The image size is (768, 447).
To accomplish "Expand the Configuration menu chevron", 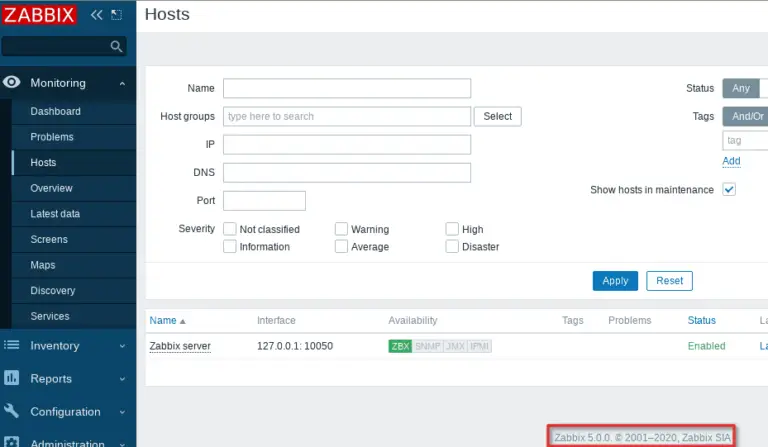I will 122,412.
